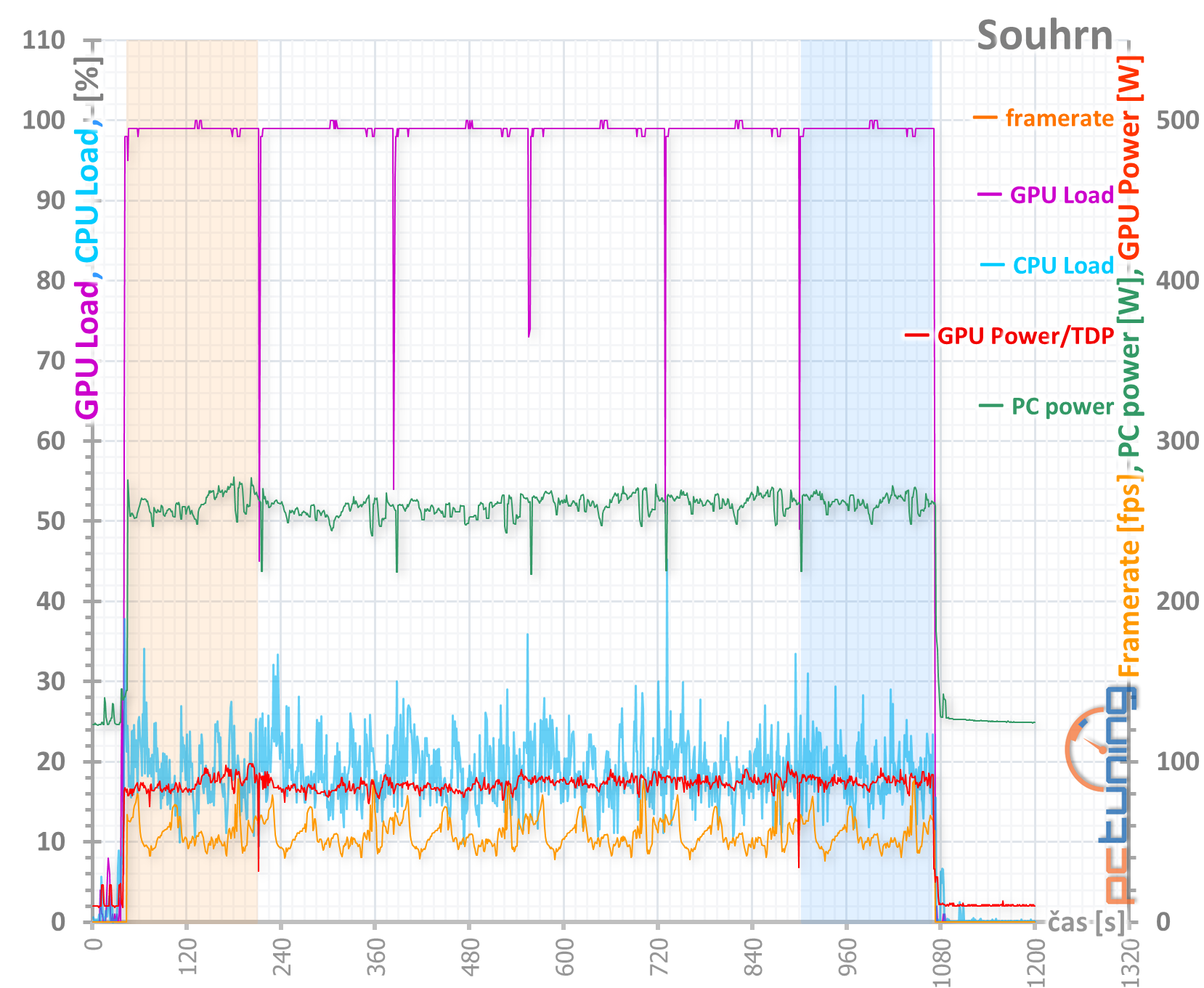Viewport: 1204px width, 988px height.
Task: Click the orange framerate legend line marker
Action: click(985, 117)
